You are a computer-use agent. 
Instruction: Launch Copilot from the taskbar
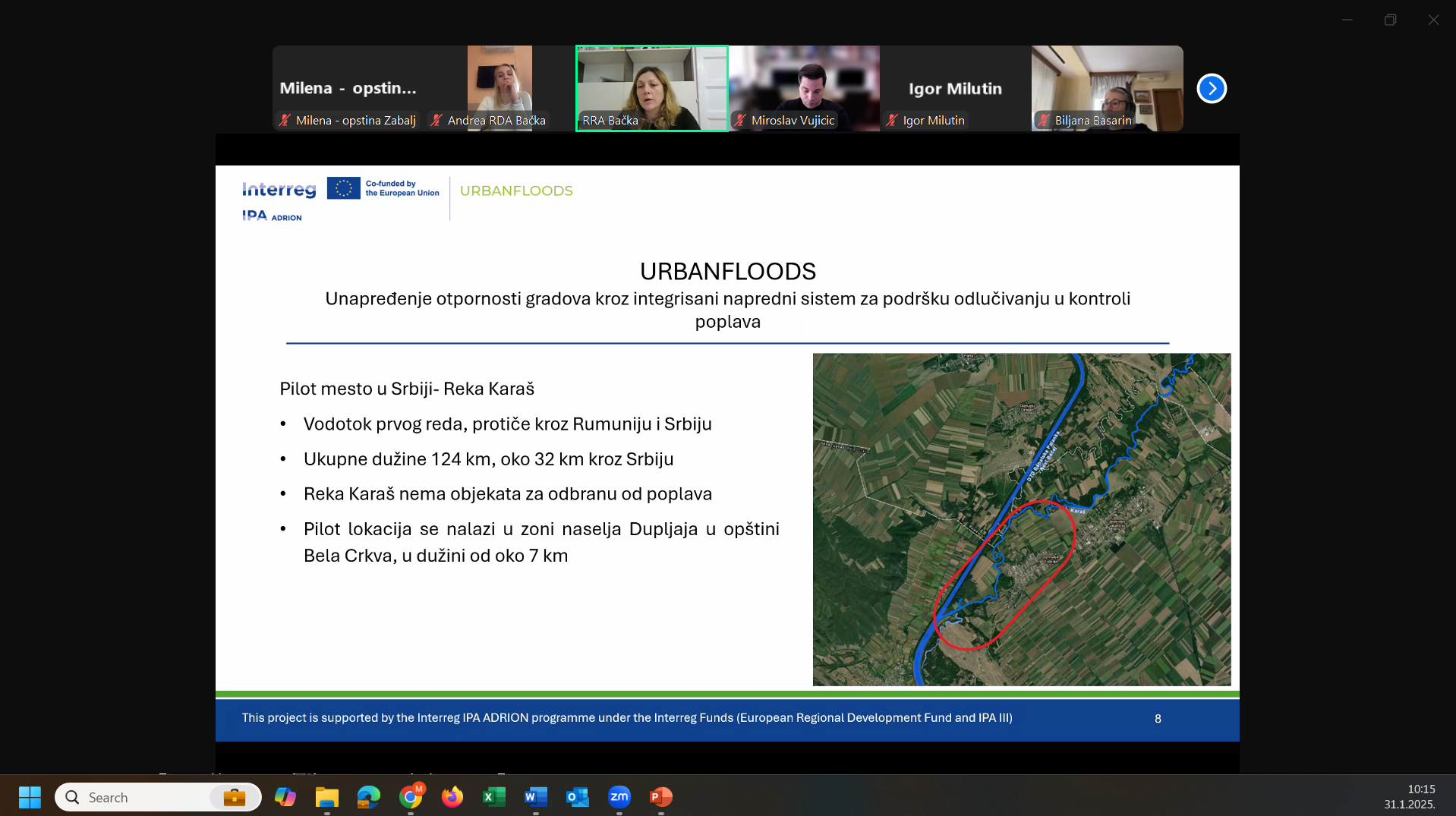point(285,796)
